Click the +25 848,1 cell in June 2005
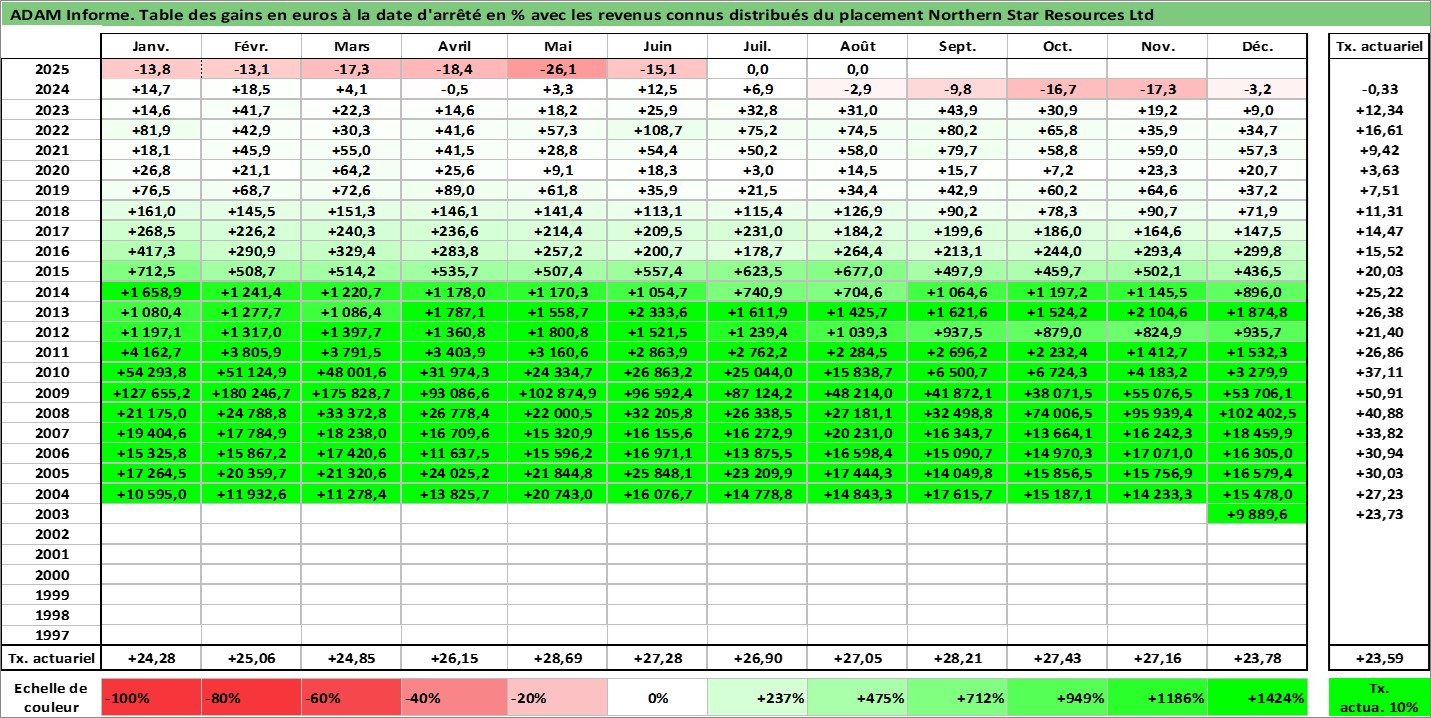 [x=658, y=474]
